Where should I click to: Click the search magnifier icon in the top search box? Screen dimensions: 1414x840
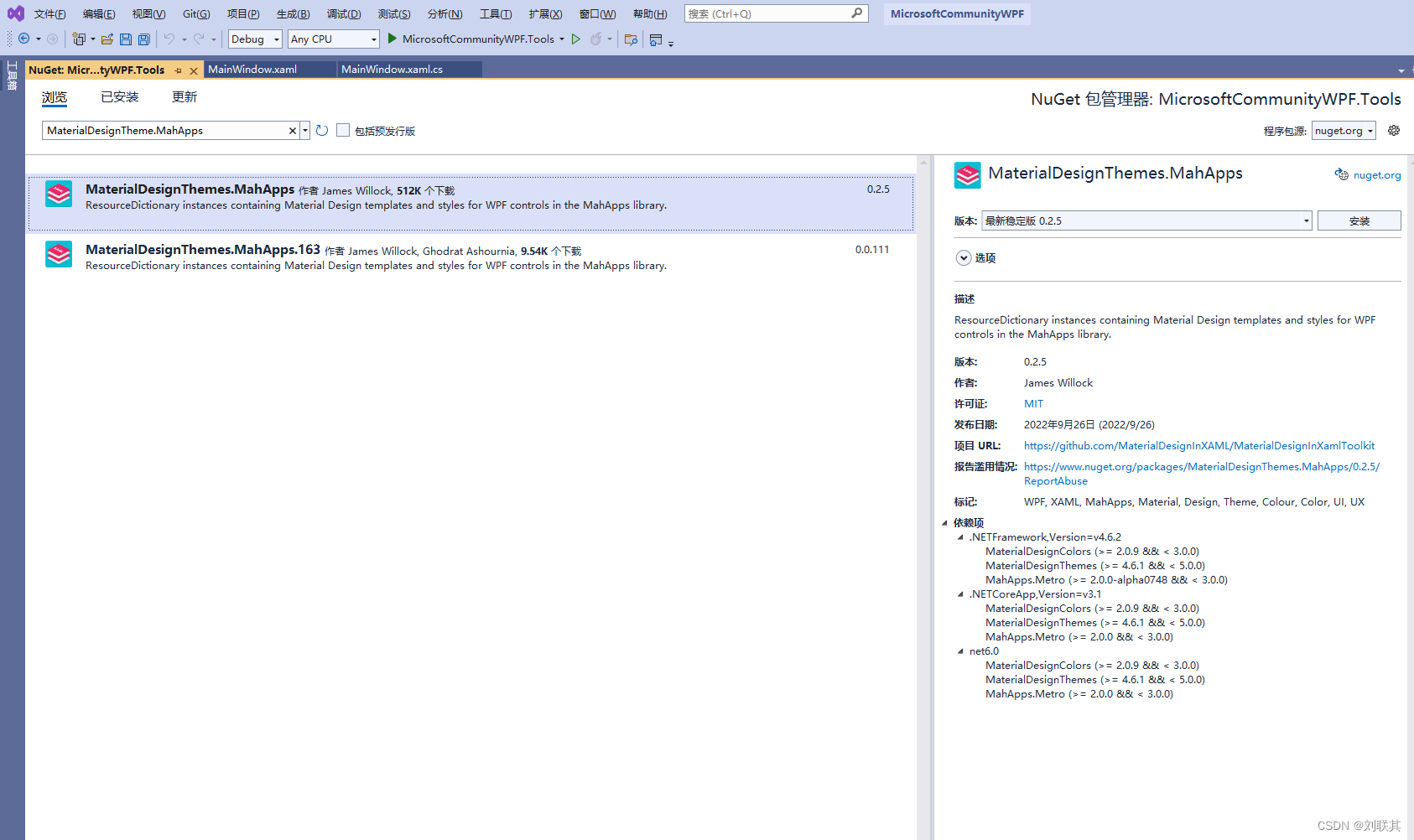coord(856,13)
